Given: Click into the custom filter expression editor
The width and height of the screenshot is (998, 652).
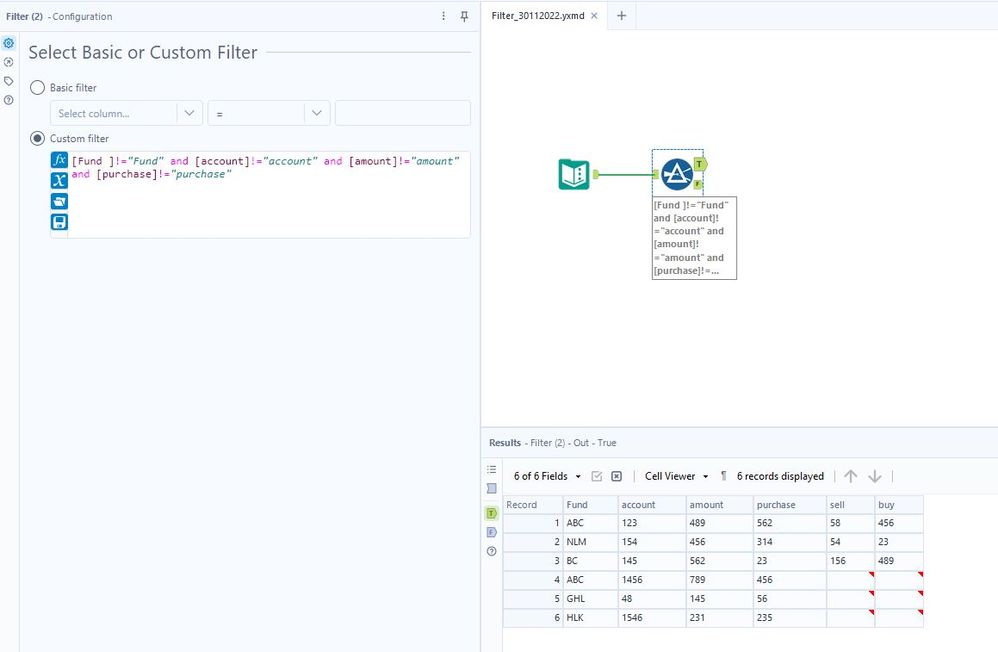Looking at the screenshot, I should point(269,195).
